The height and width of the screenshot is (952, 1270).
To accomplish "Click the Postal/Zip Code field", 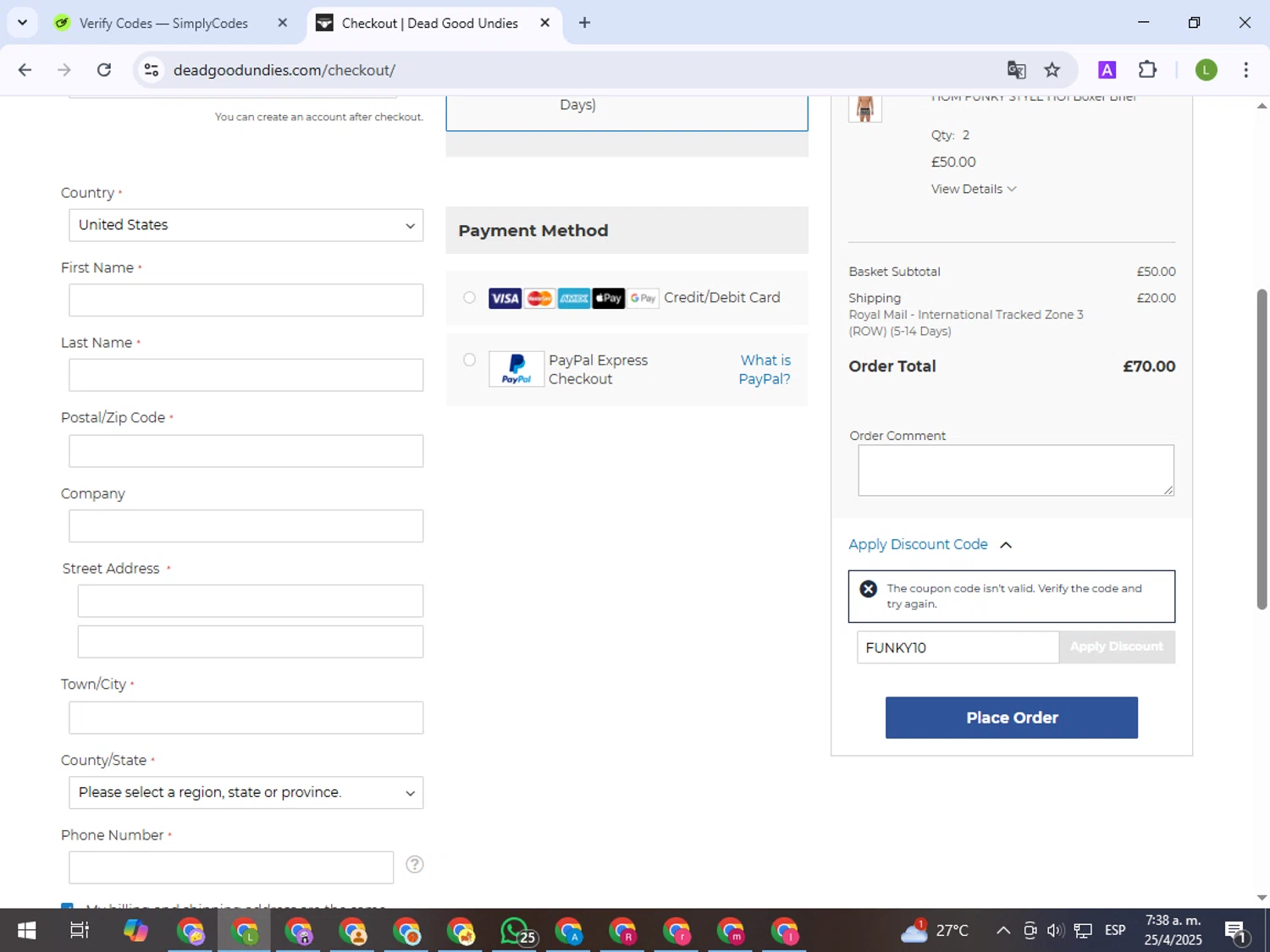I will tap(246, 451).
